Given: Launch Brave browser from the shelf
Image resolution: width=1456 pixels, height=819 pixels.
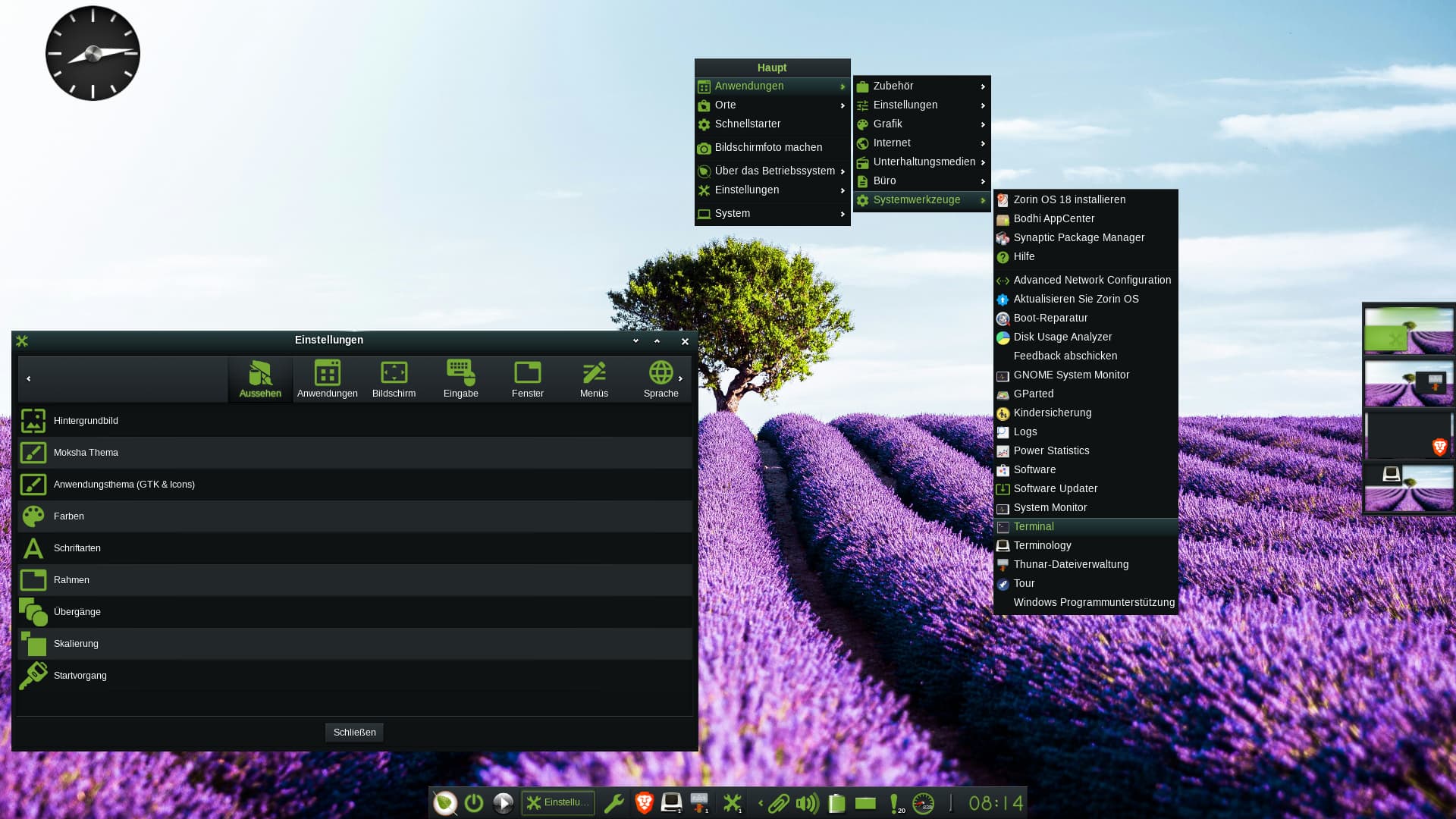Looking at the screenshot, I should click(644, 803).
